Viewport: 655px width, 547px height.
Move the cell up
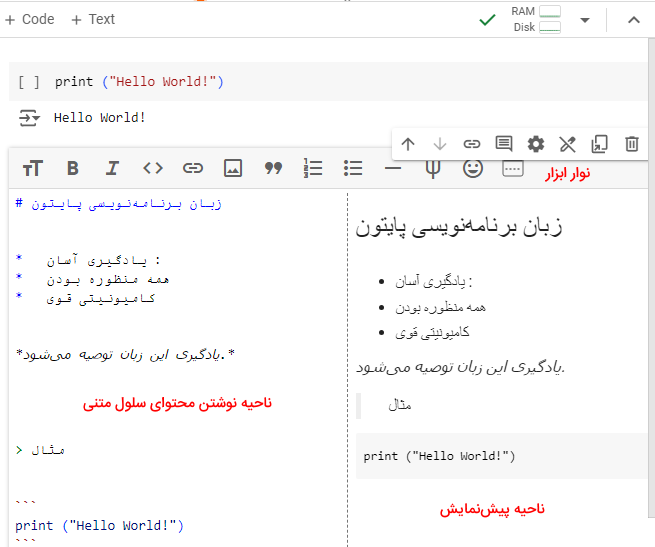tap(408, 144)
